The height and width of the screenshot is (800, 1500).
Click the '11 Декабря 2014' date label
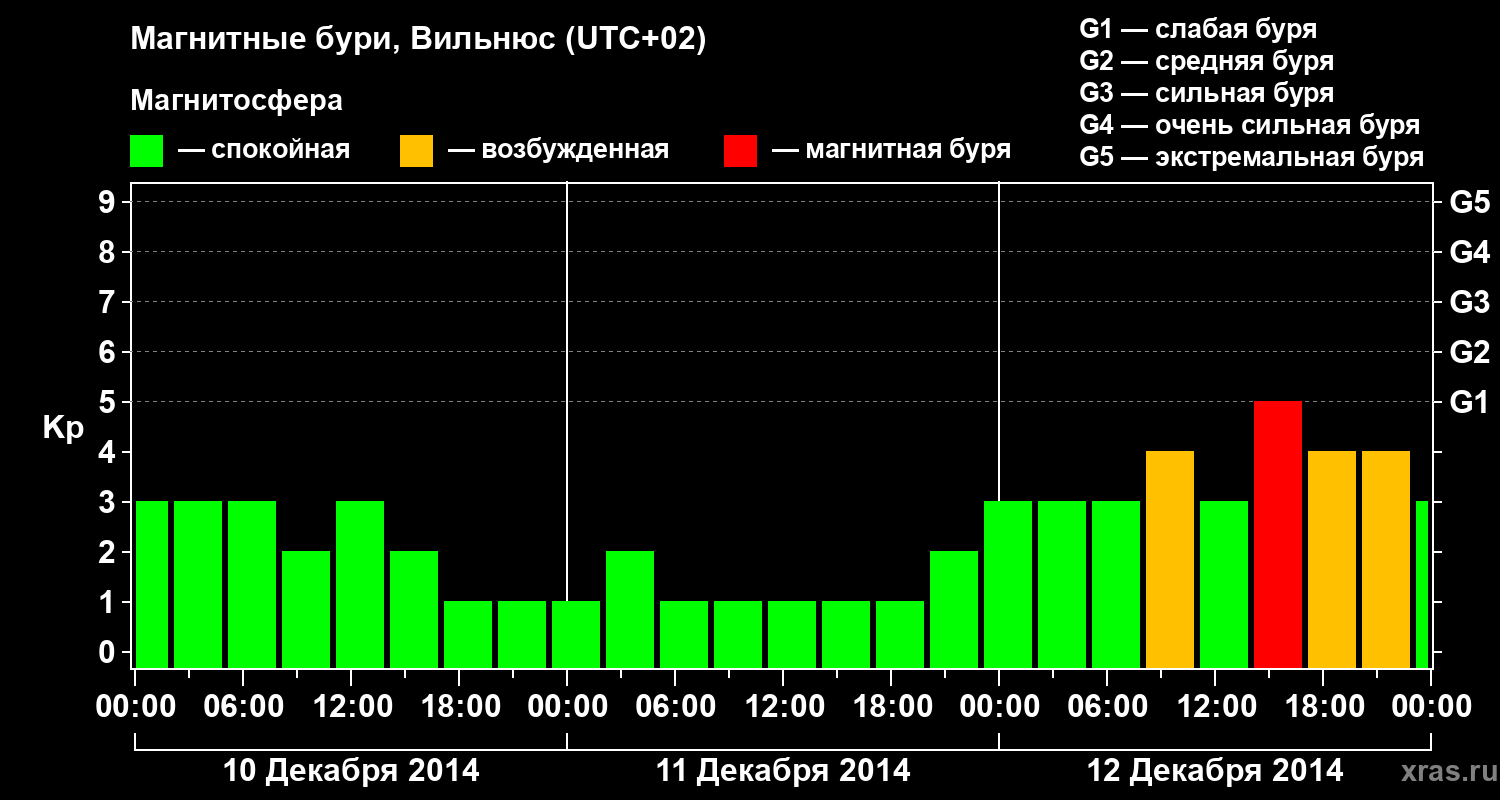point(783,771)
